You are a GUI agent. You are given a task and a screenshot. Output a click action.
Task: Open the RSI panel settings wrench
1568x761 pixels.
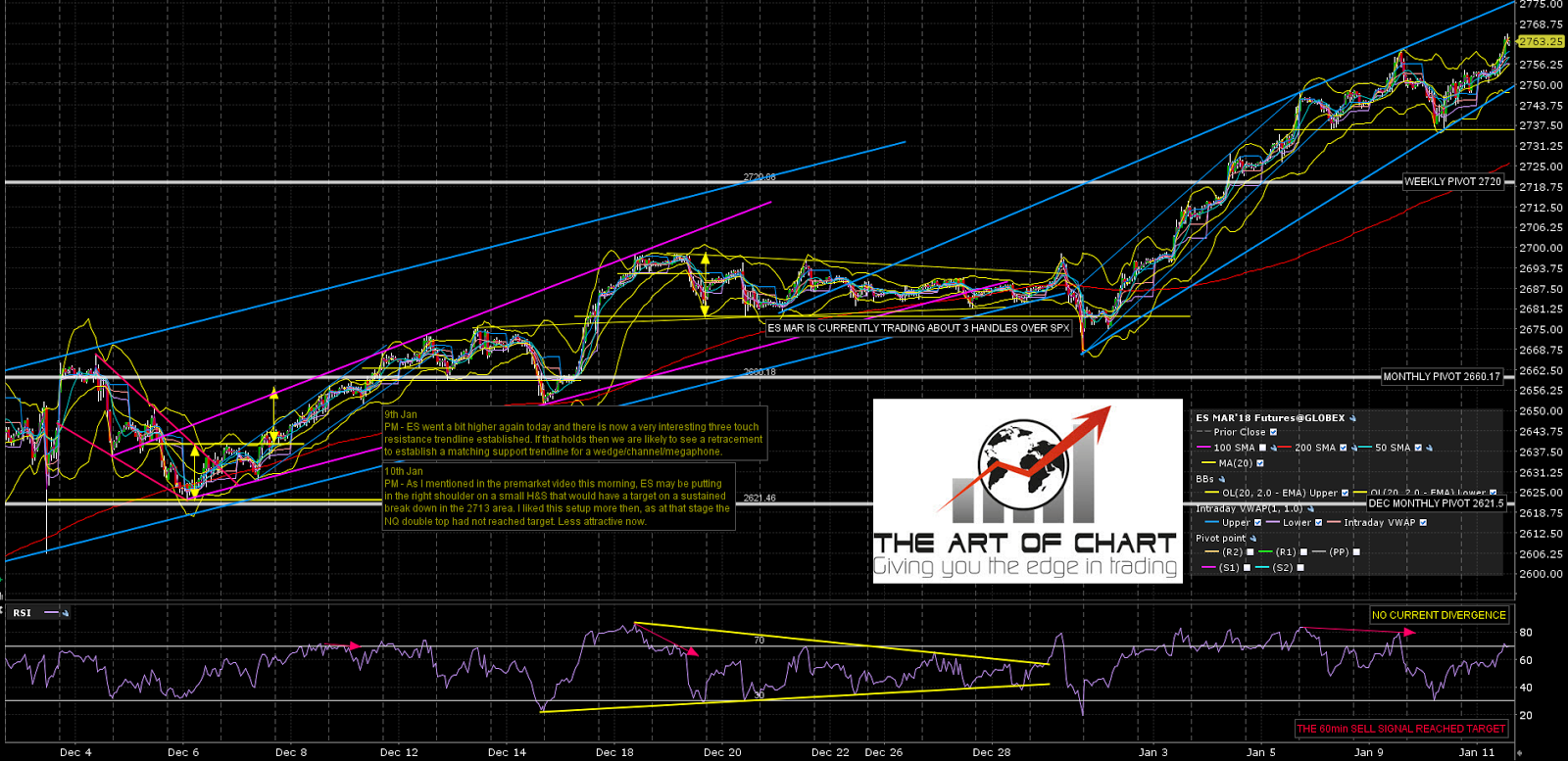(x=66, y=613)
